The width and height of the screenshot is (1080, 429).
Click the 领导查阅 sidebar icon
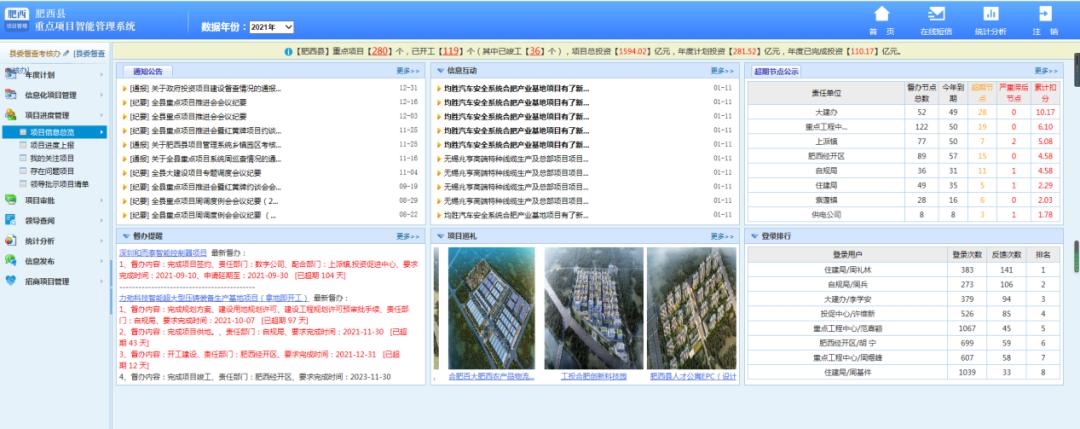[11, 220]
